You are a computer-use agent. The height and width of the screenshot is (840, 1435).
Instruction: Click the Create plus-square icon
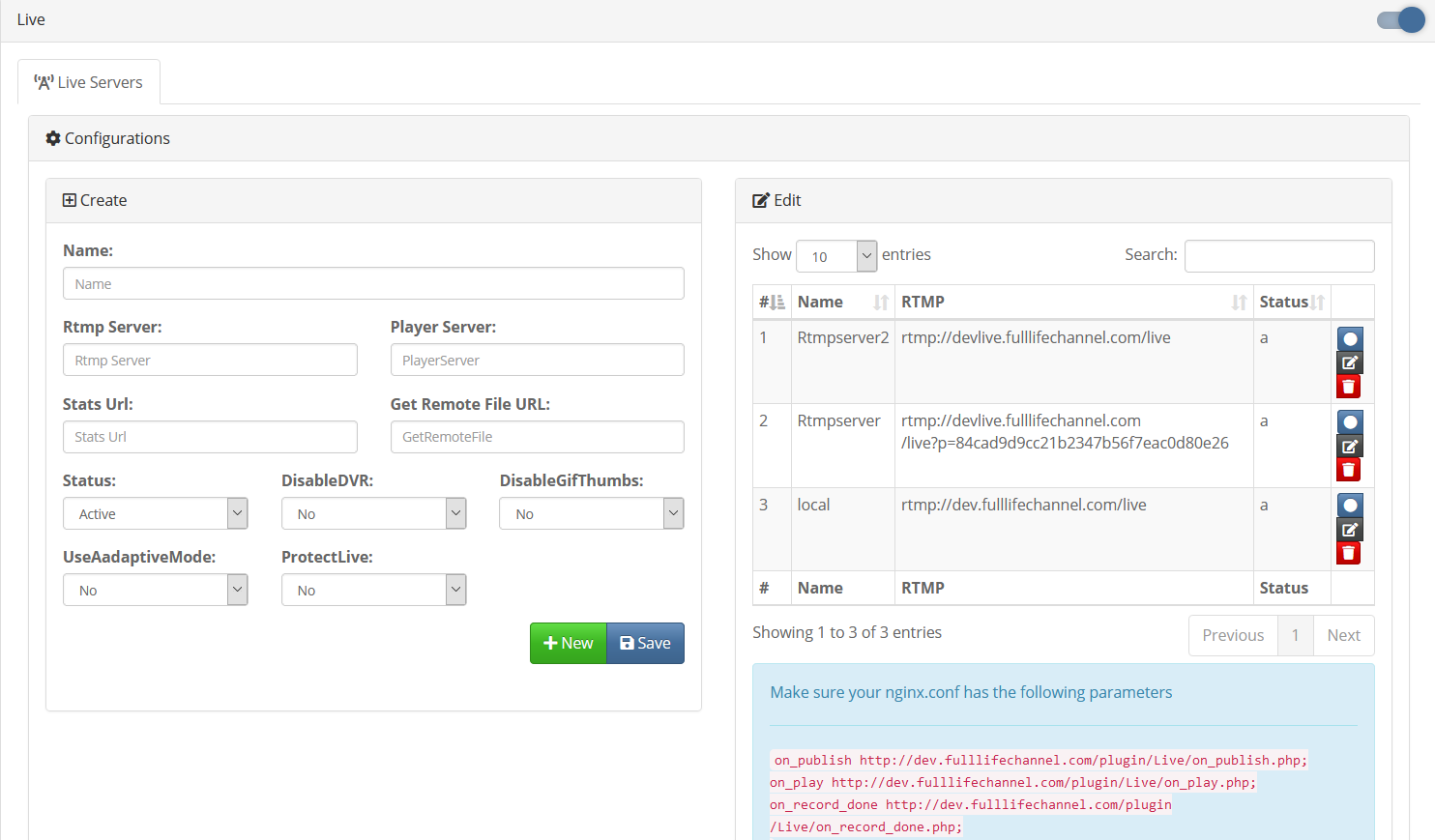tap(70, 200)
